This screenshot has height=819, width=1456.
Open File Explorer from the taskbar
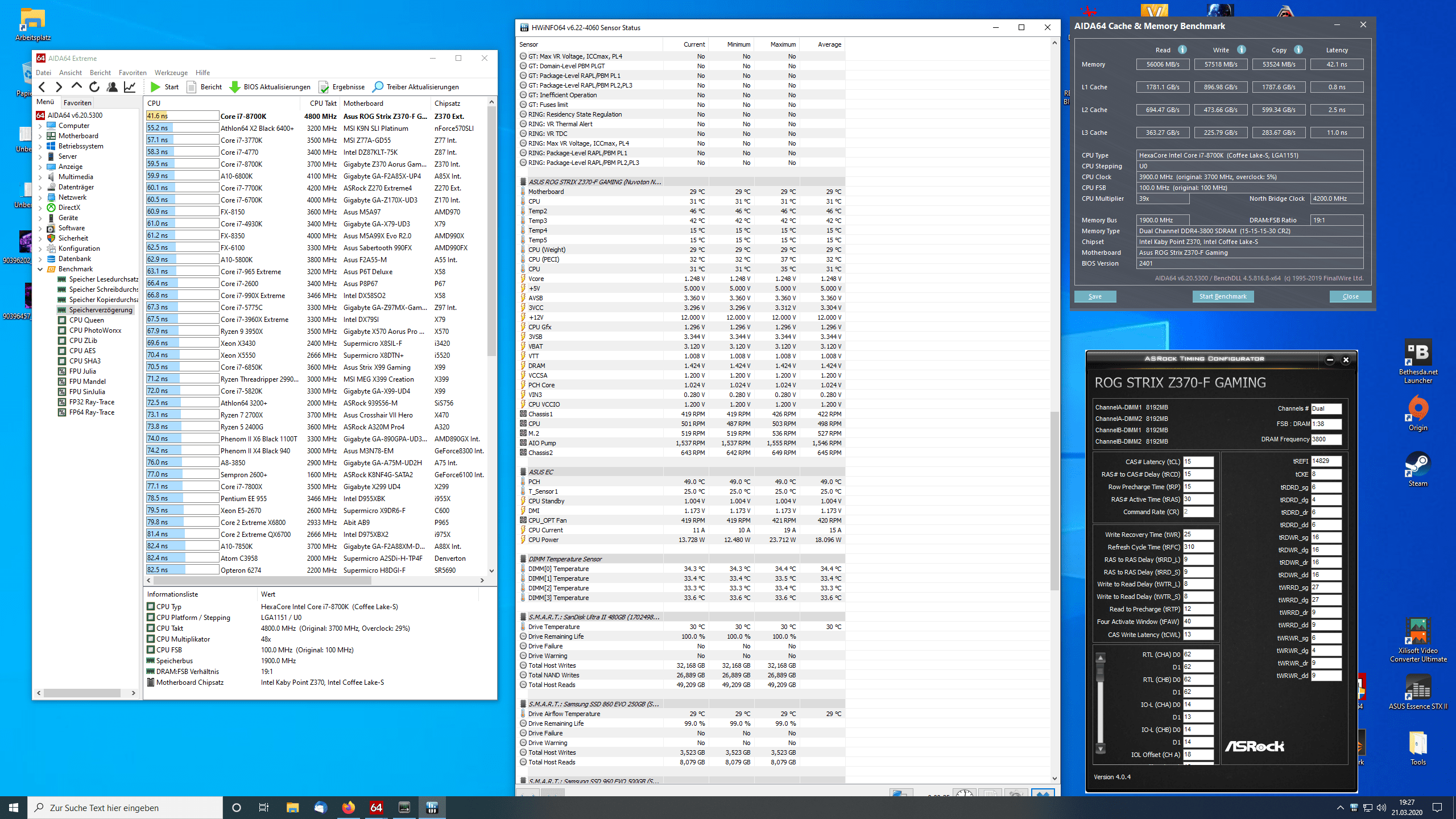(292, 807)
